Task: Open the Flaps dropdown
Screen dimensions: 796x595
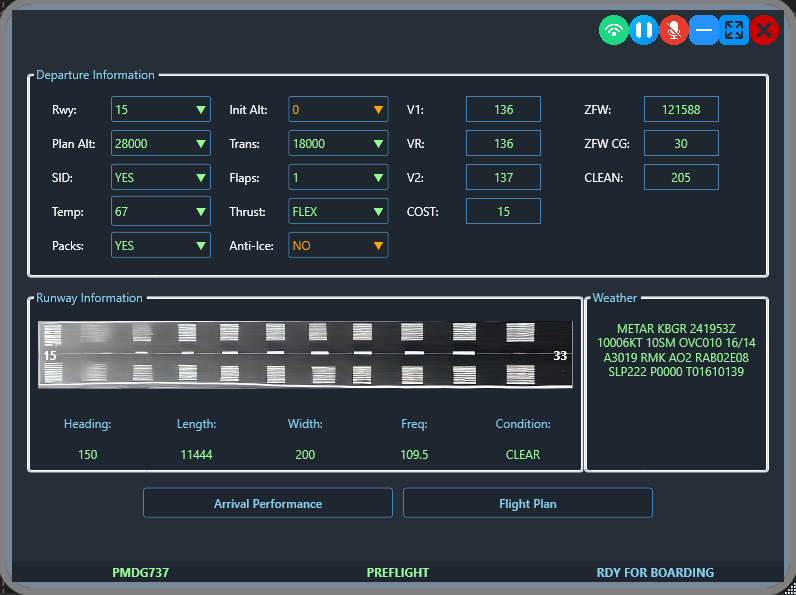Action: (338, 178)
